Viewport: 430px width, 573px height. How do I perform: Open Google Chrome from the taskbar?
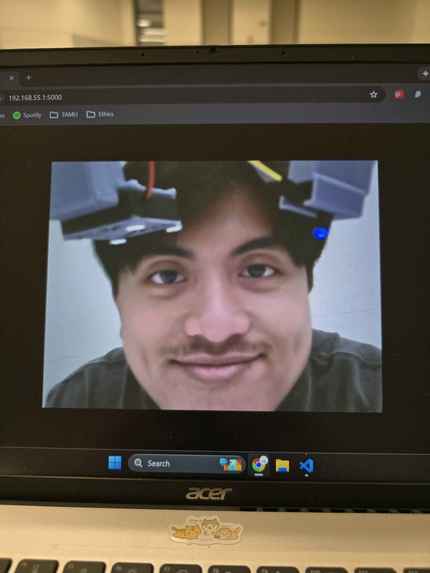[x=259, y=465]
